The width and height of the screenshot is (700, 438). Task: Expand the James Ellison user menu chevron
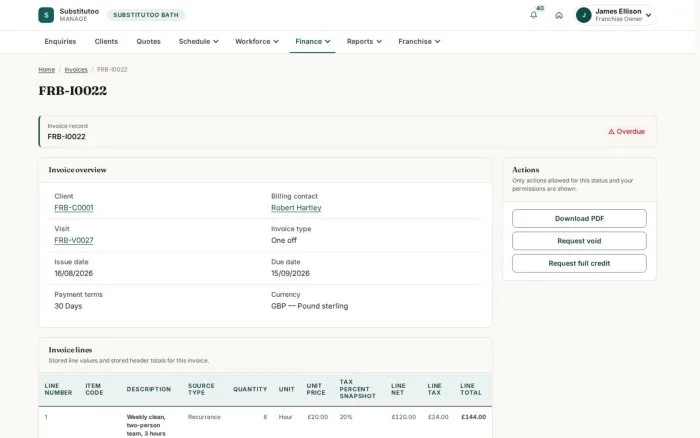[648, 15]
